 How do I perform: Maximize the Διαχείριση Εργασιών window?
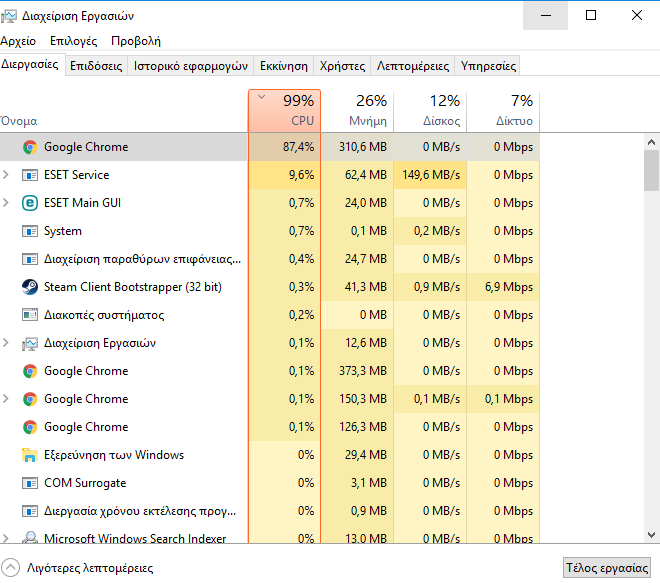tap(591, 16)
